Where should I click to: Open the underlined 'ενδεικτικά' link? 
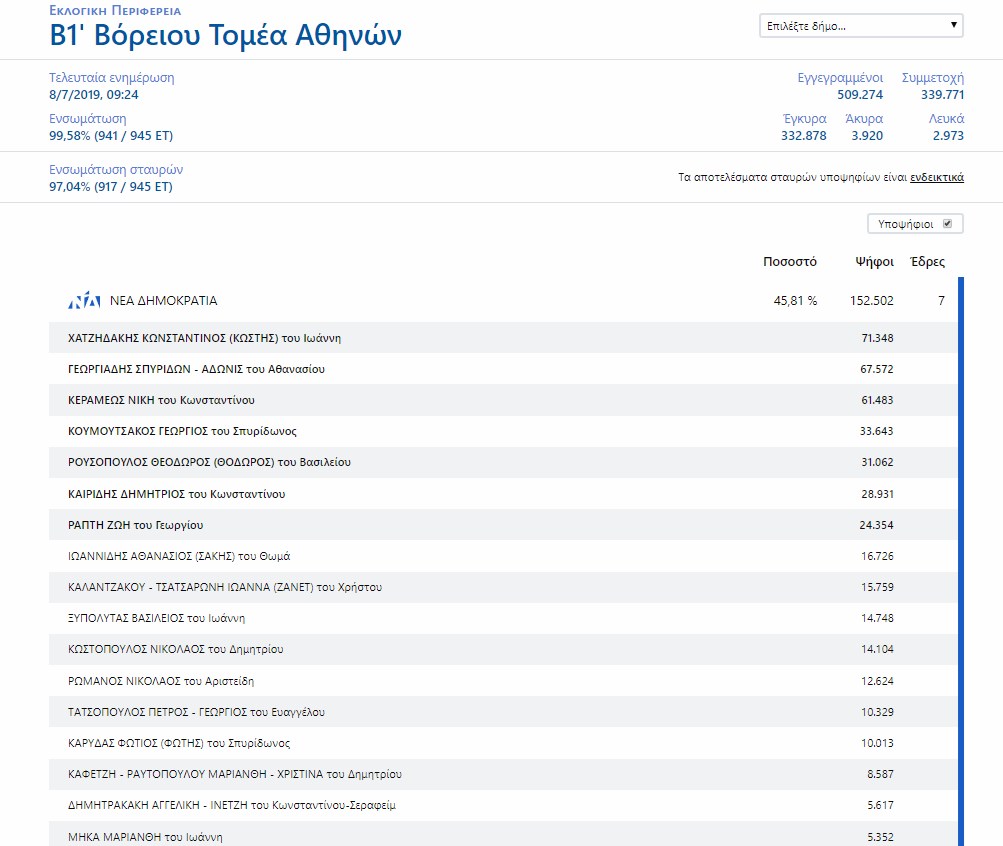click(x=936, y=177)
